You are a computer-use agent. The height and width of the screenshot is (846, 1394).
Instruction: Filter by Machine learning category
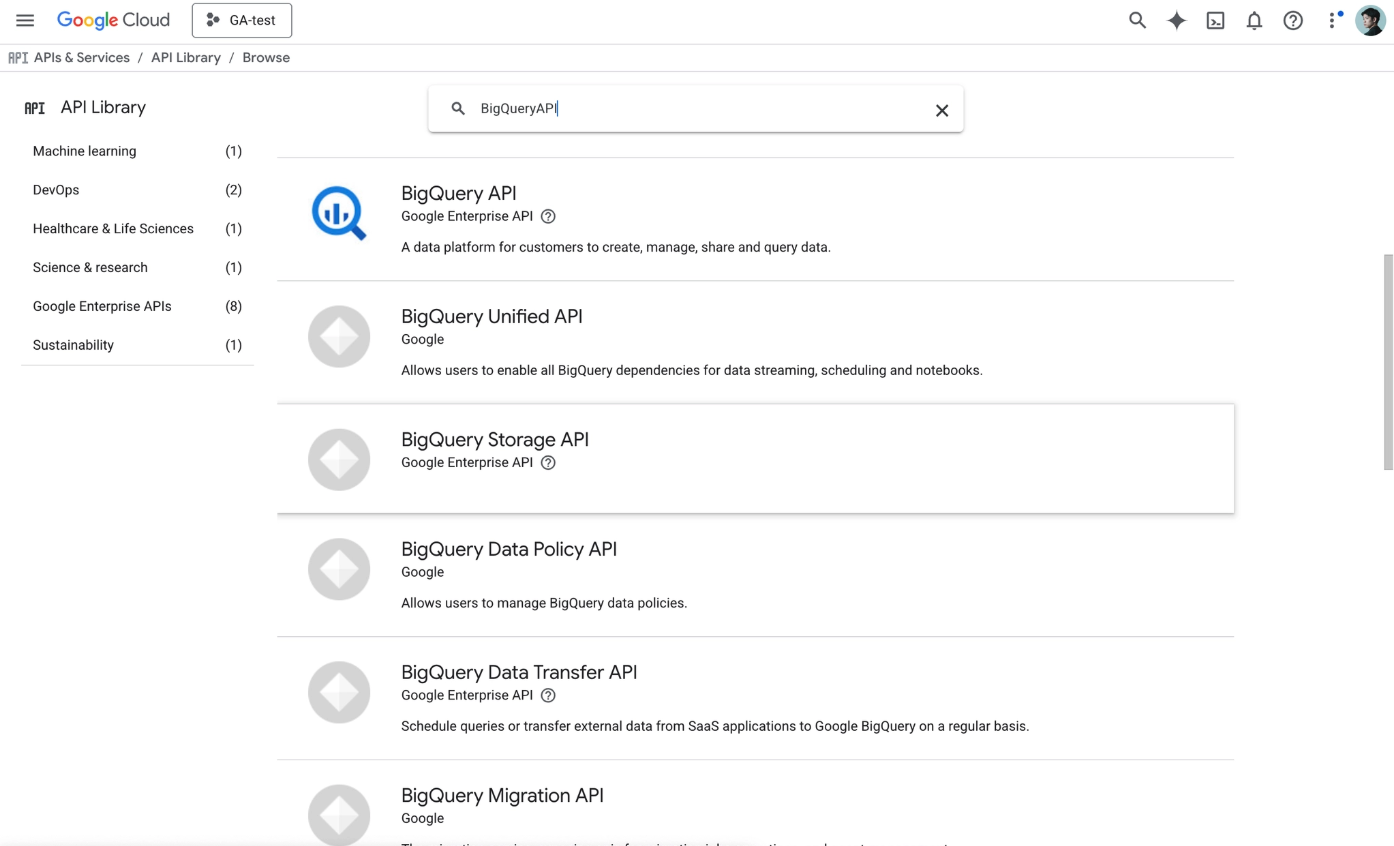(x=138, y=151)
